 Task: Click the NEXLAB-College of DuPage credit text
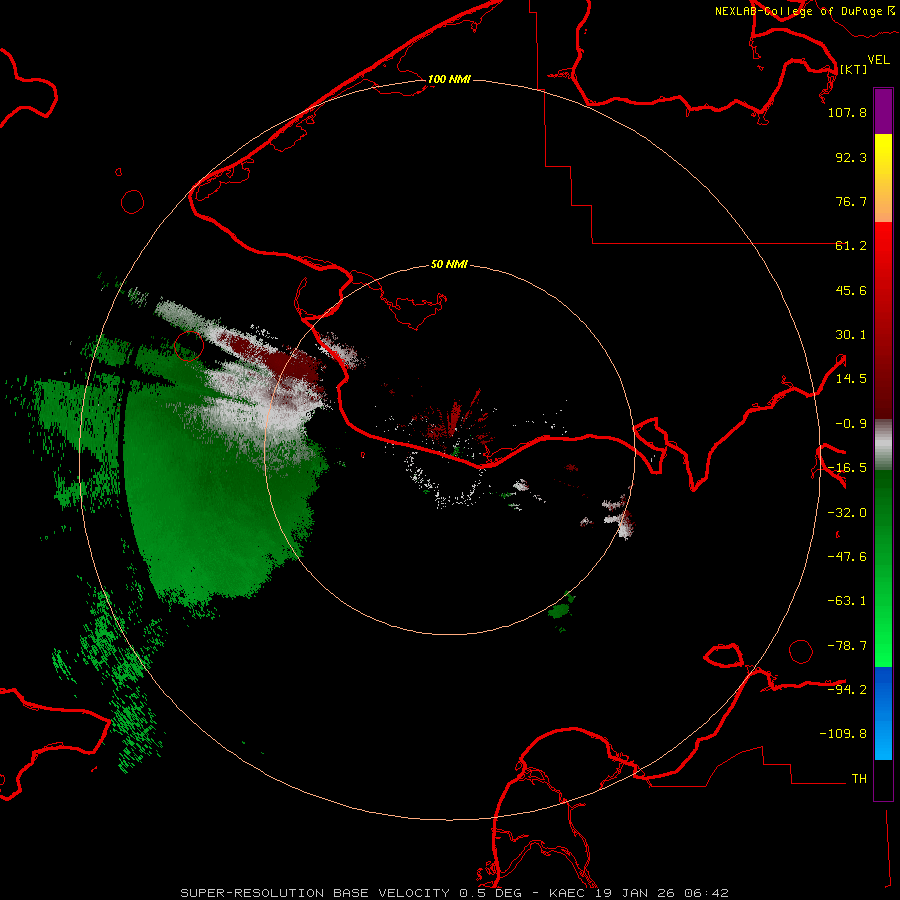(x=804, y=11)
